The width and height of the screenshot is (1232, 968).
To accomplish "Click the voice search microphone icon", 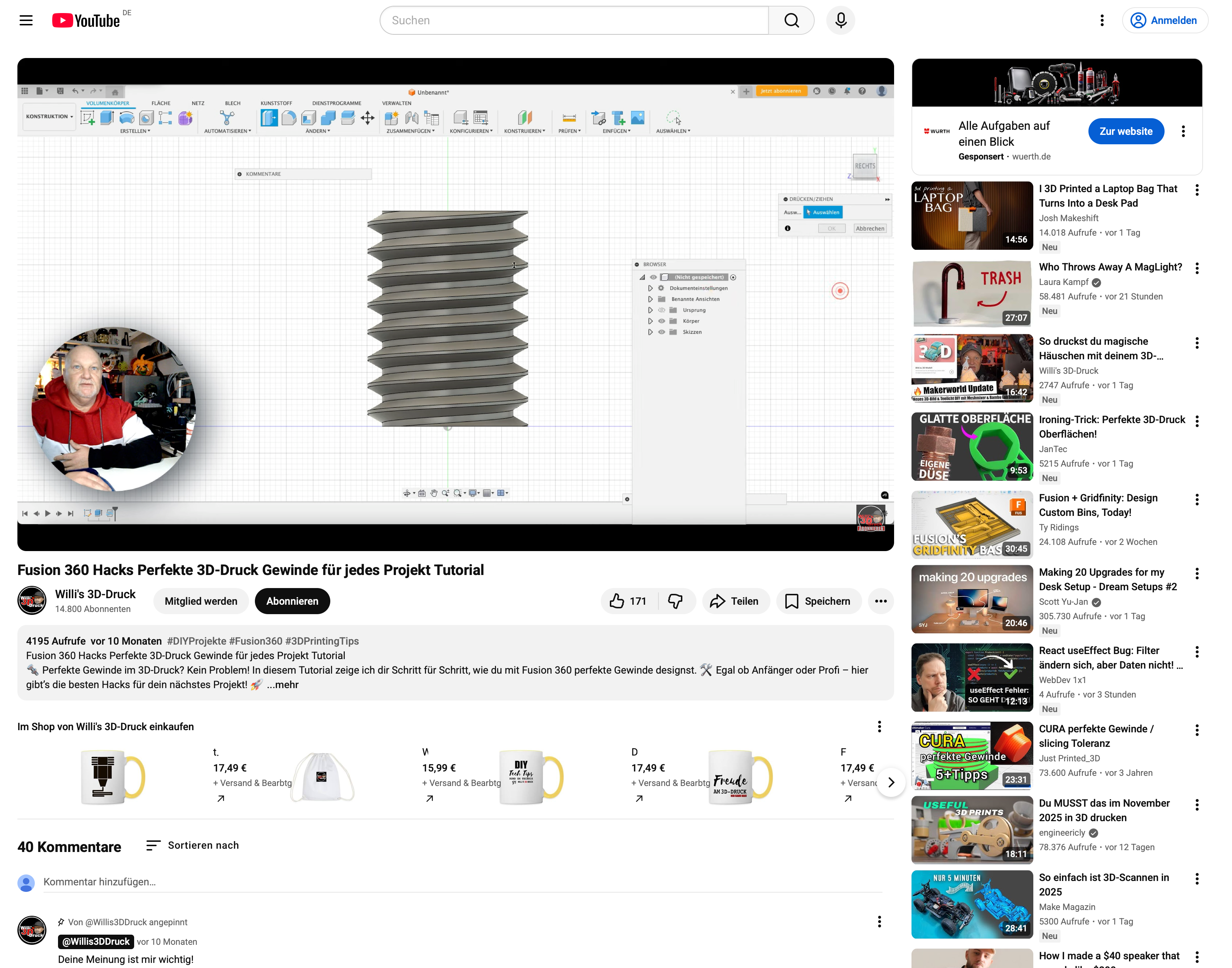I will (840, 20).
